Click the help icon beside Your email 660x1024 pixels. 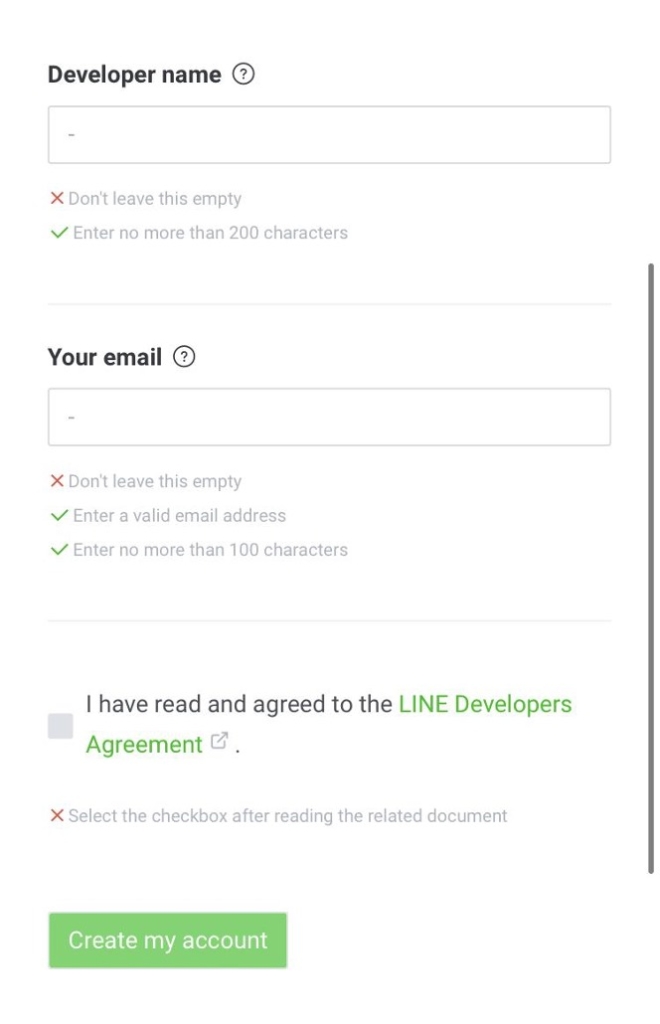coord(183,357)
